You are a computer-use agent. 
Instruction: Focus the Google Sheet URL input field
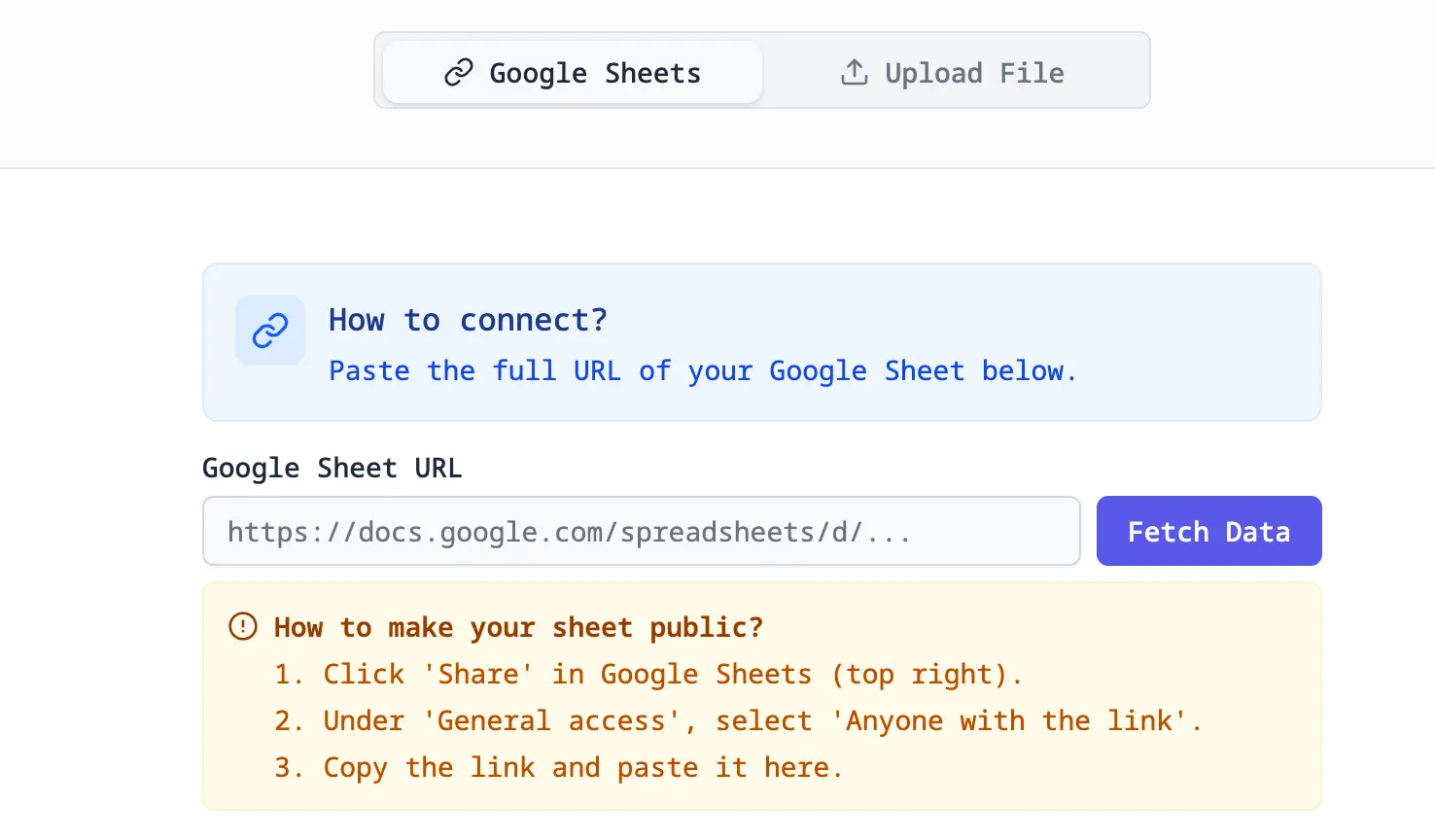click(x=641, y=532)
